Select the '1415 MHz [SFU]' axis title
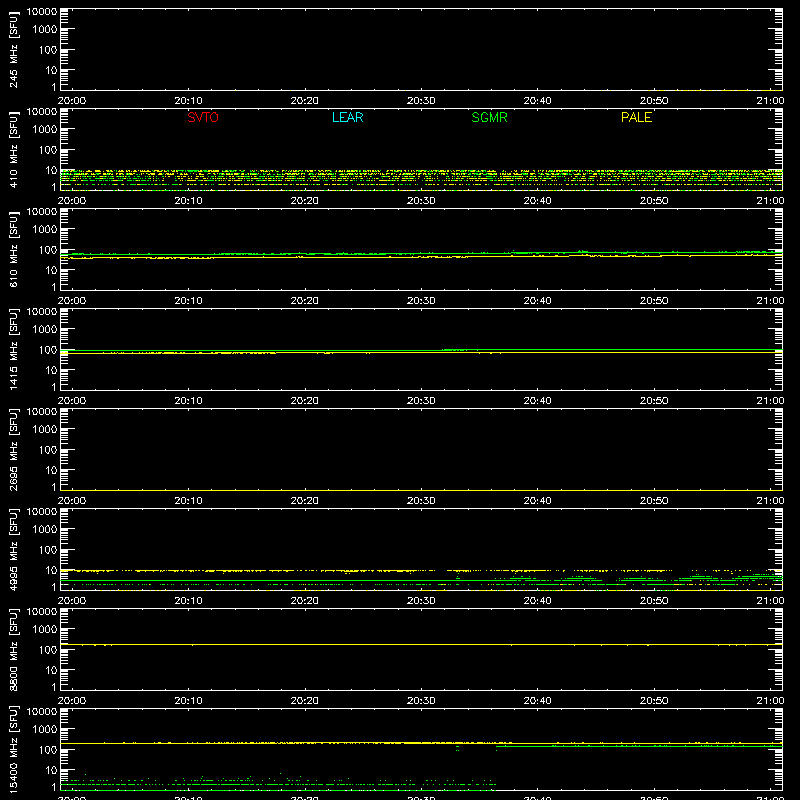Viewport: 800px width, 800px height. (x=13, y=350)
